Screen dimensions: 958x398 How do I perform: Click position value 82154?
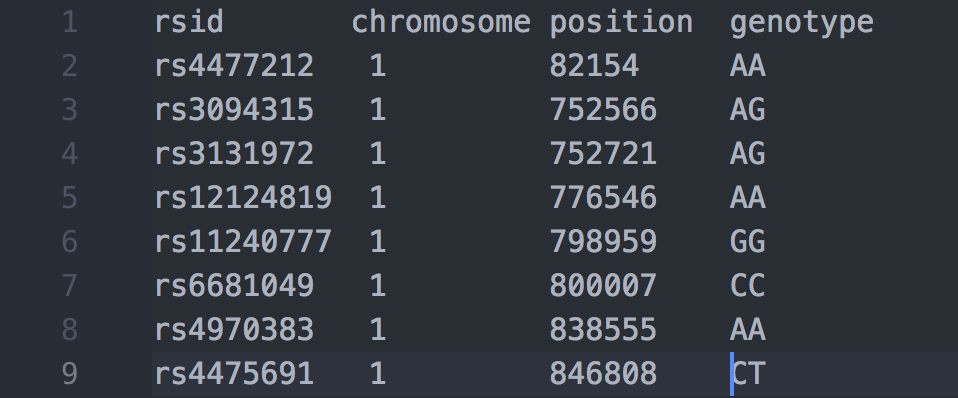click(594, 66)
